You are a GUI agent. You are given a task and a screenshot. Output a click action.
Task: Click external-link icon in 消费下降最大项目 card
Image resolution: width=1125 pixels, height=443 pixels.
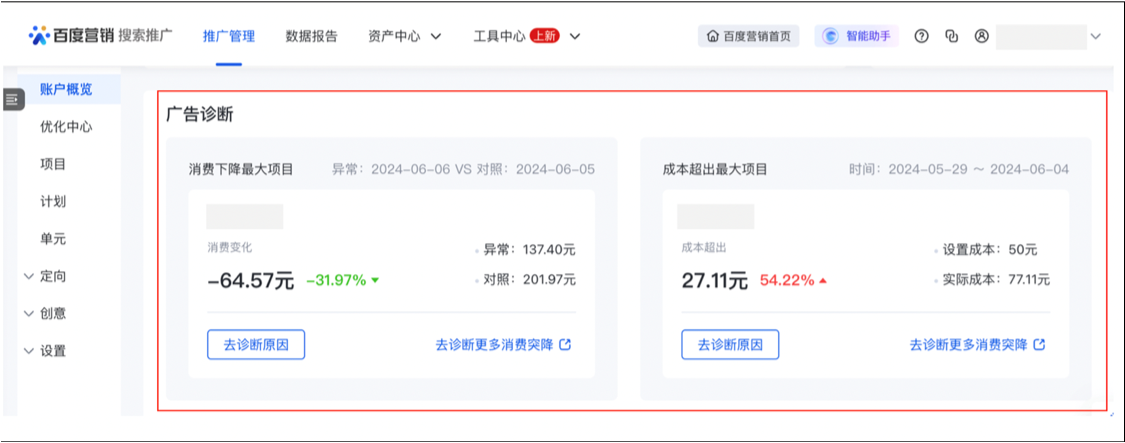[565, 344]
